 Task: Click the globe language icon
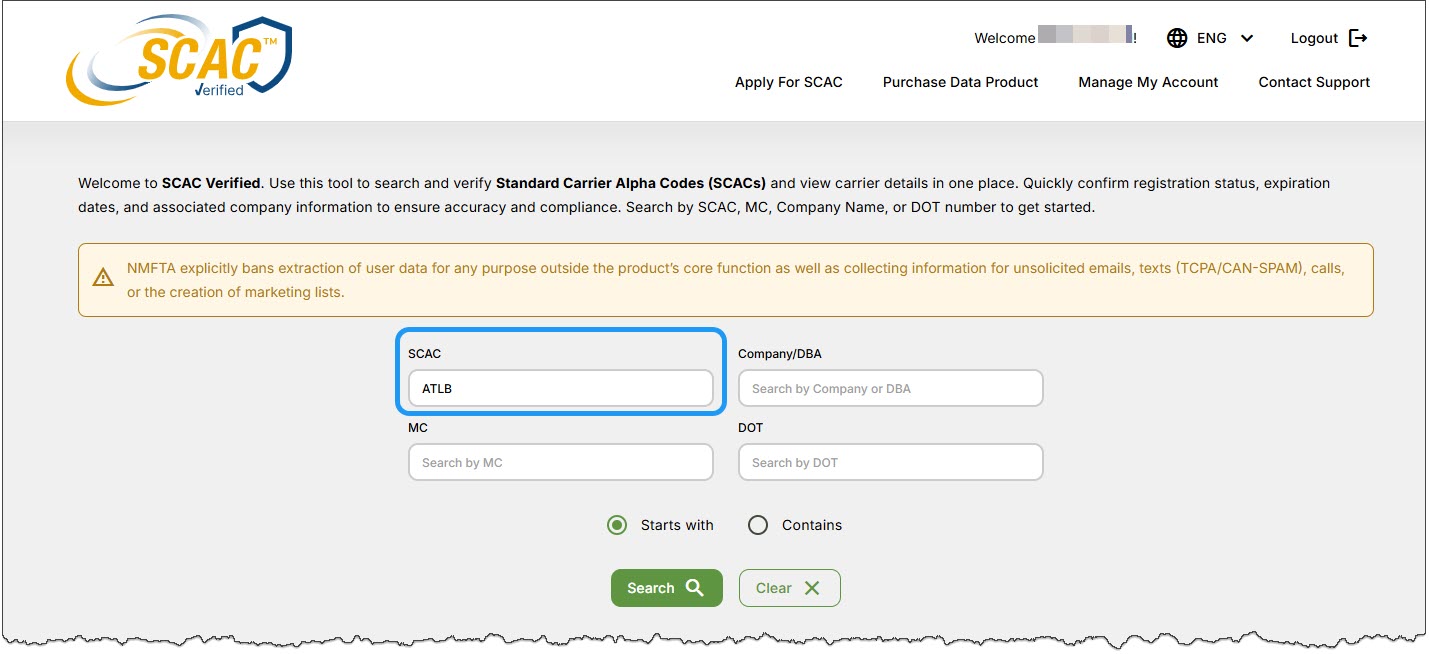point(1177,38)
